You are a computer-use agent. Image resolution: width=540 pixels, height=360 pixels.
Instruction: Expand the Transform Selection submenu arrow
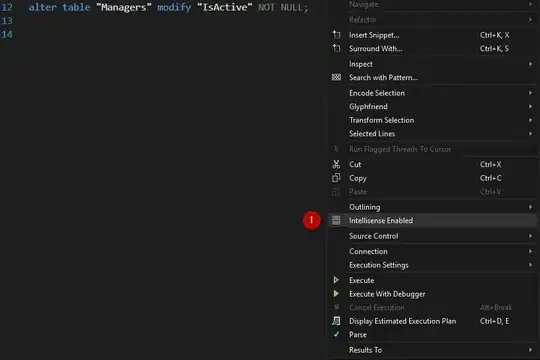530,120
